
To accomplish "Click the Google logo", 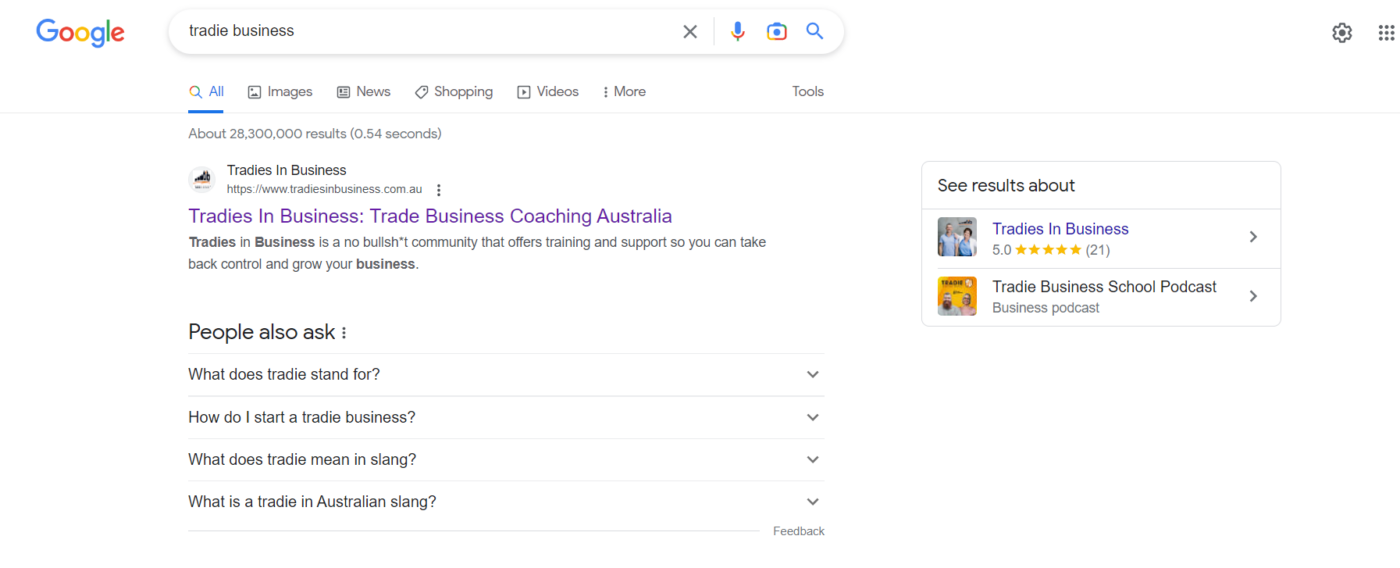I will coord(80,32).
